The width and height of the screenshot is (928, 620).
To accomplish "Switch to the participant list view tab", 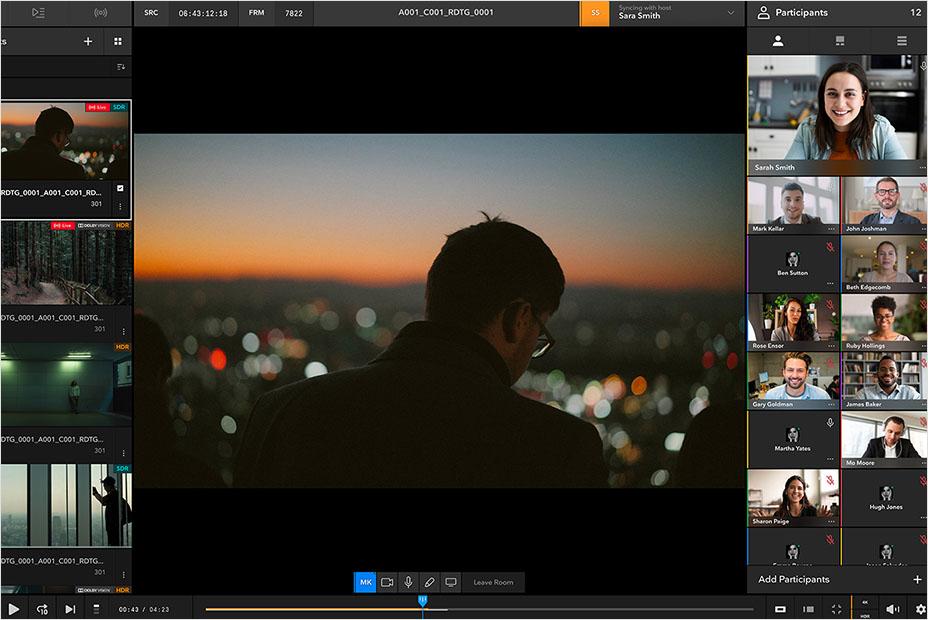I will tap(901, 40).
